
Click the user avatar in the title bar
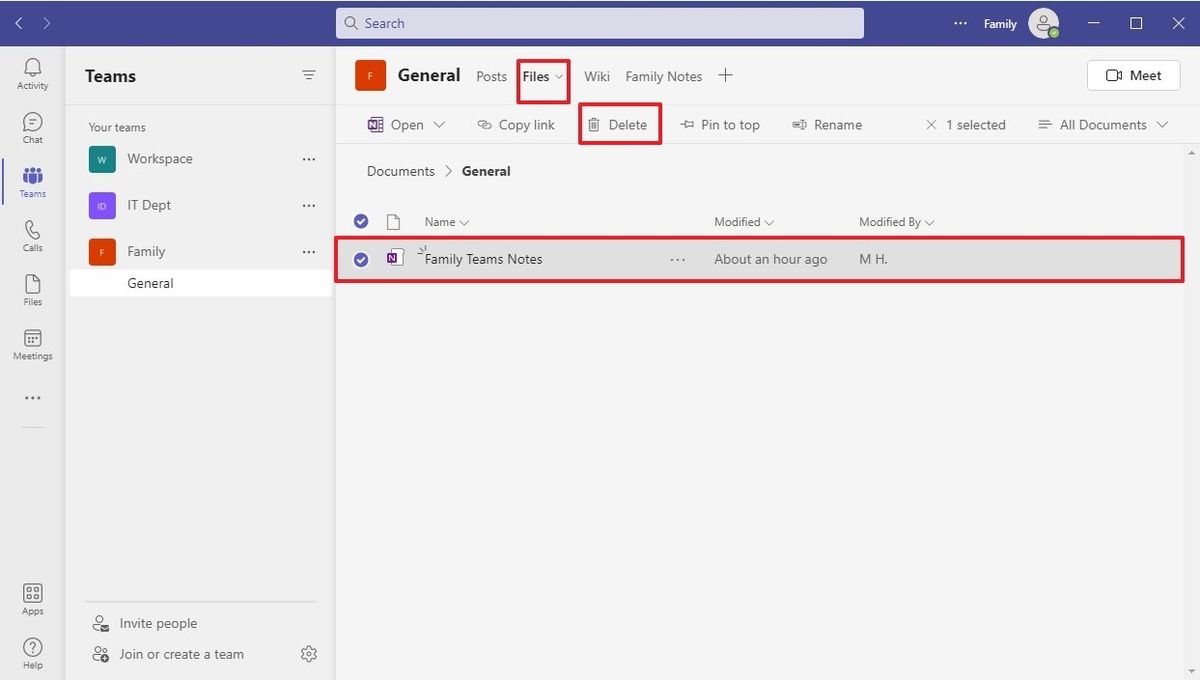(x=1044, y=23)
